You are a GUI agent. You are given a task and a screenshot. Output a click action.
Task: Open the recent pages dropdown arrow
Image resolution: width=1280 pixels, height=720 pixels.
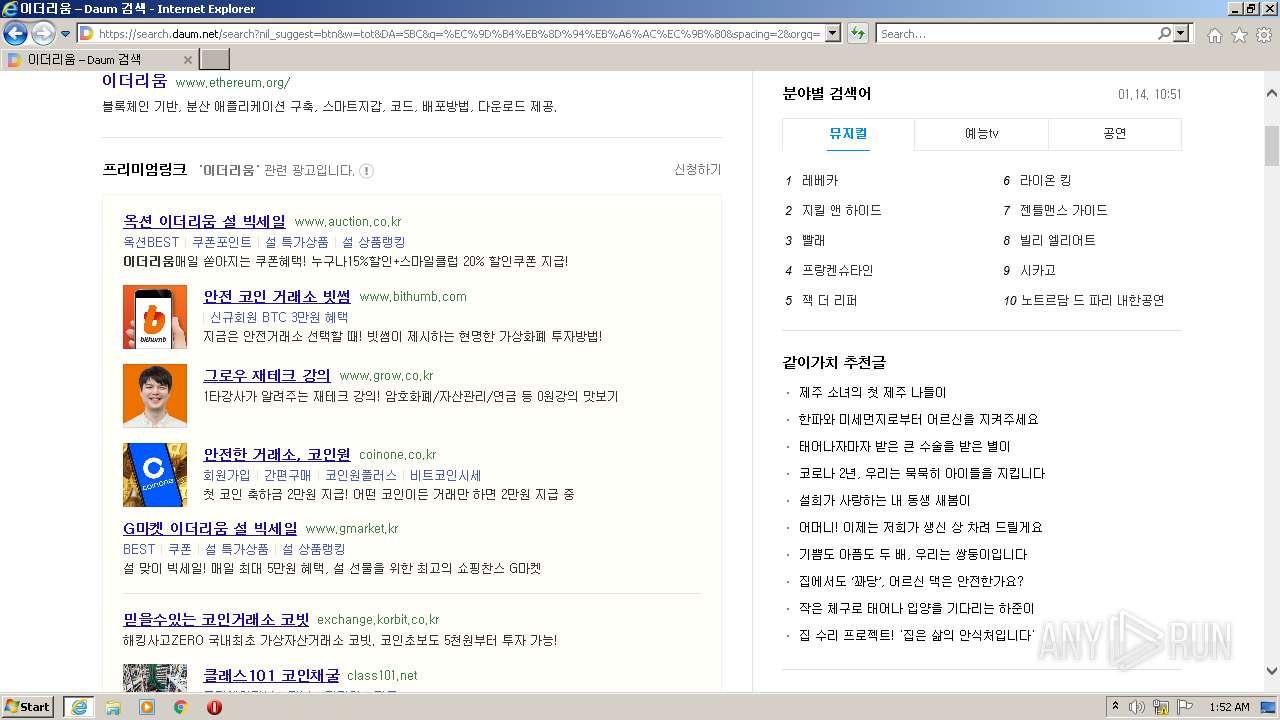65,34
